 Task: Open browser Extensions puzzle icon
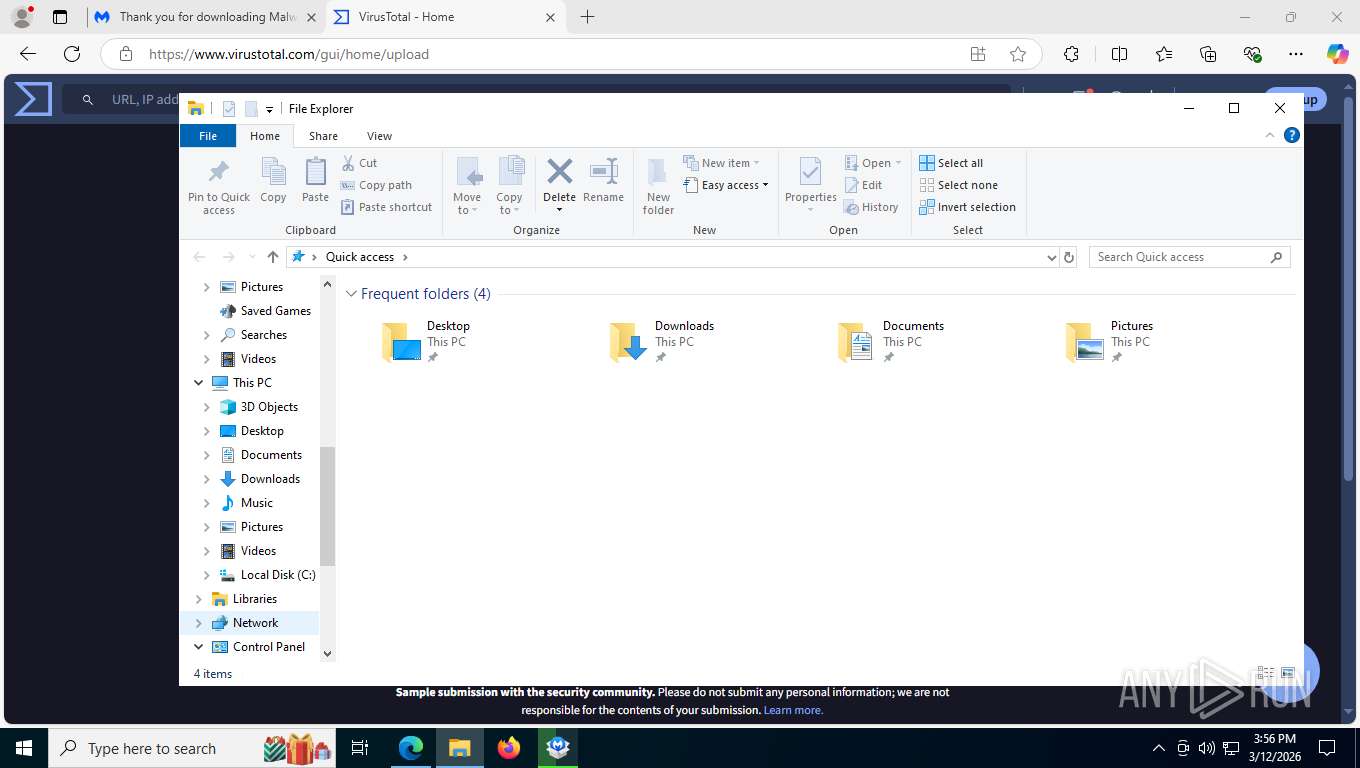tap(1071, 54)
